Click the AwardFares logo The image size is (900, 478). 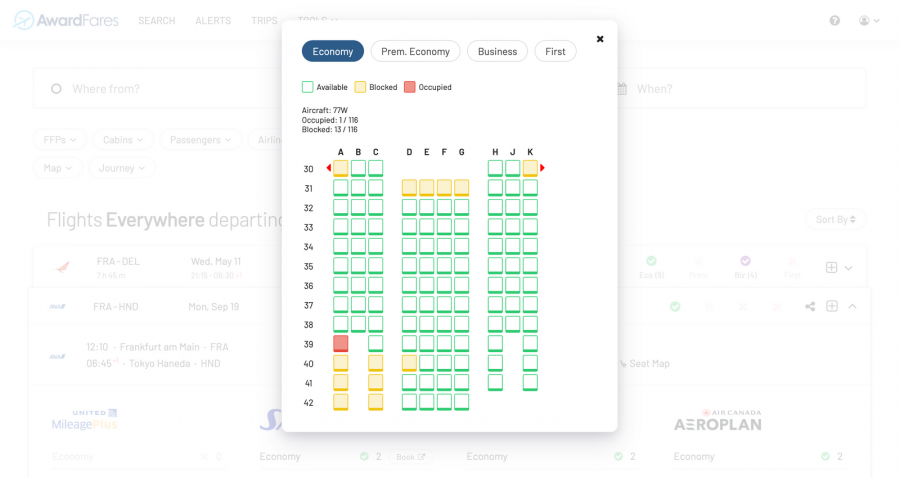[65, 20]
